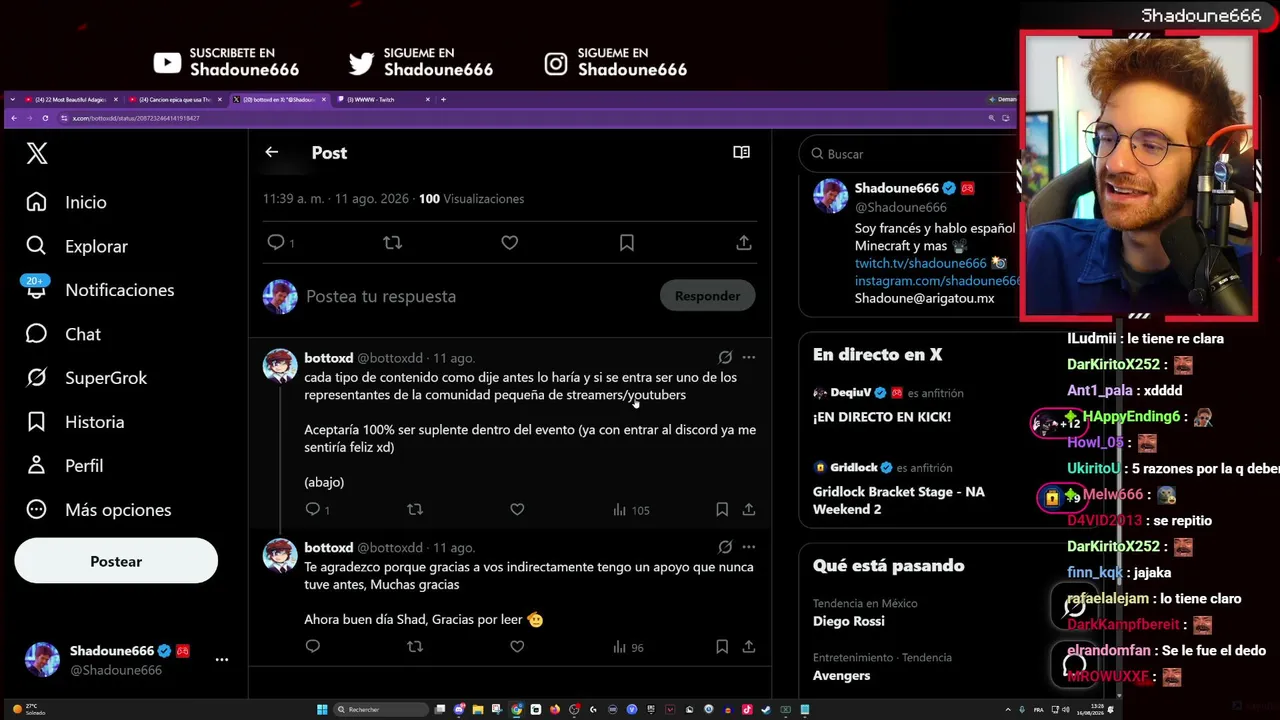Open twitch.tv/shadoune666 link

tap(920, 263)
